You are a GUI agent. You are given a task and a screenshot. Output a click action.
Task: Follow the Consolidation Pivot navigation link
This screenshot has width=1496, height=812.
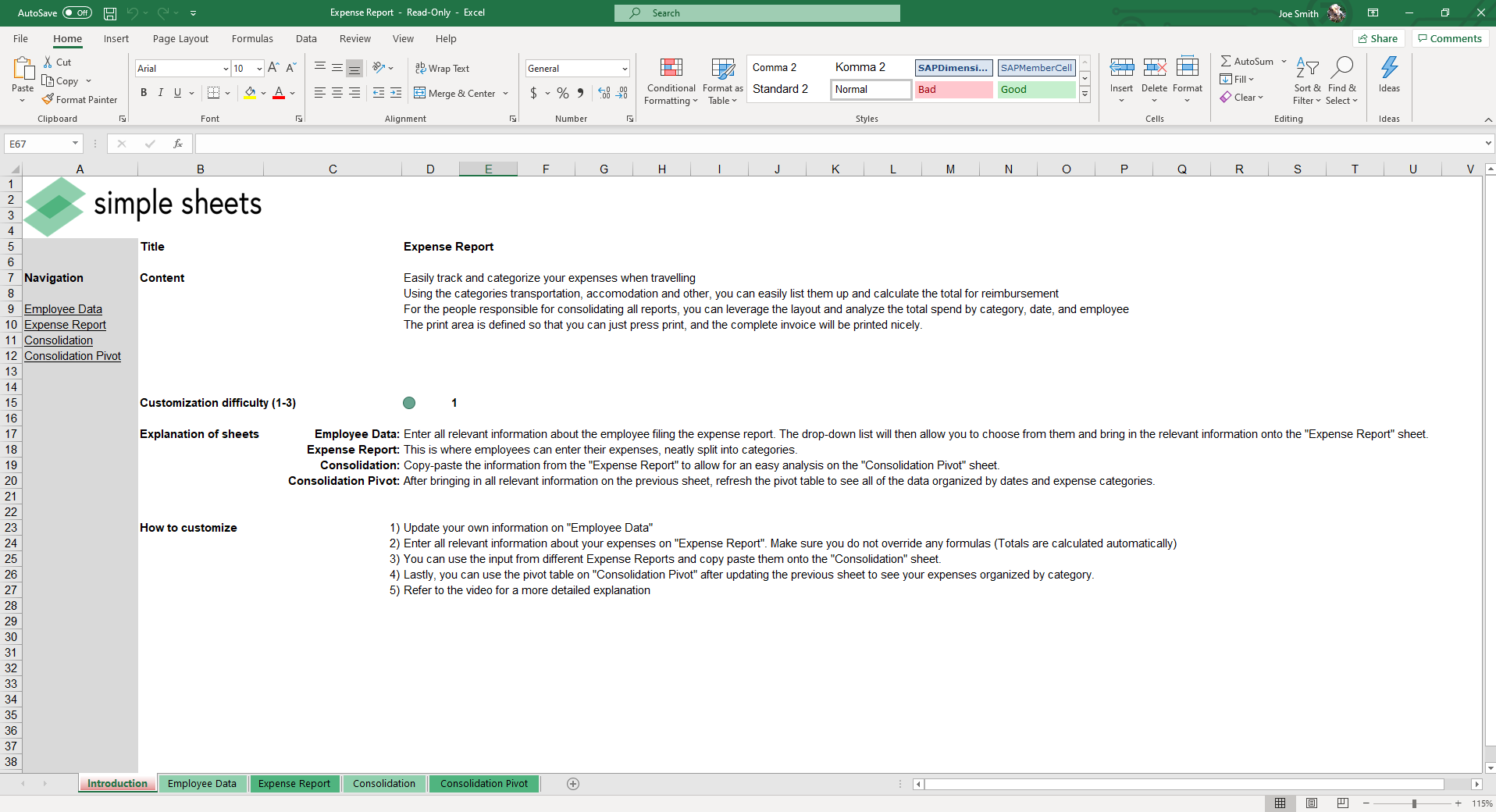click(73, 356)
